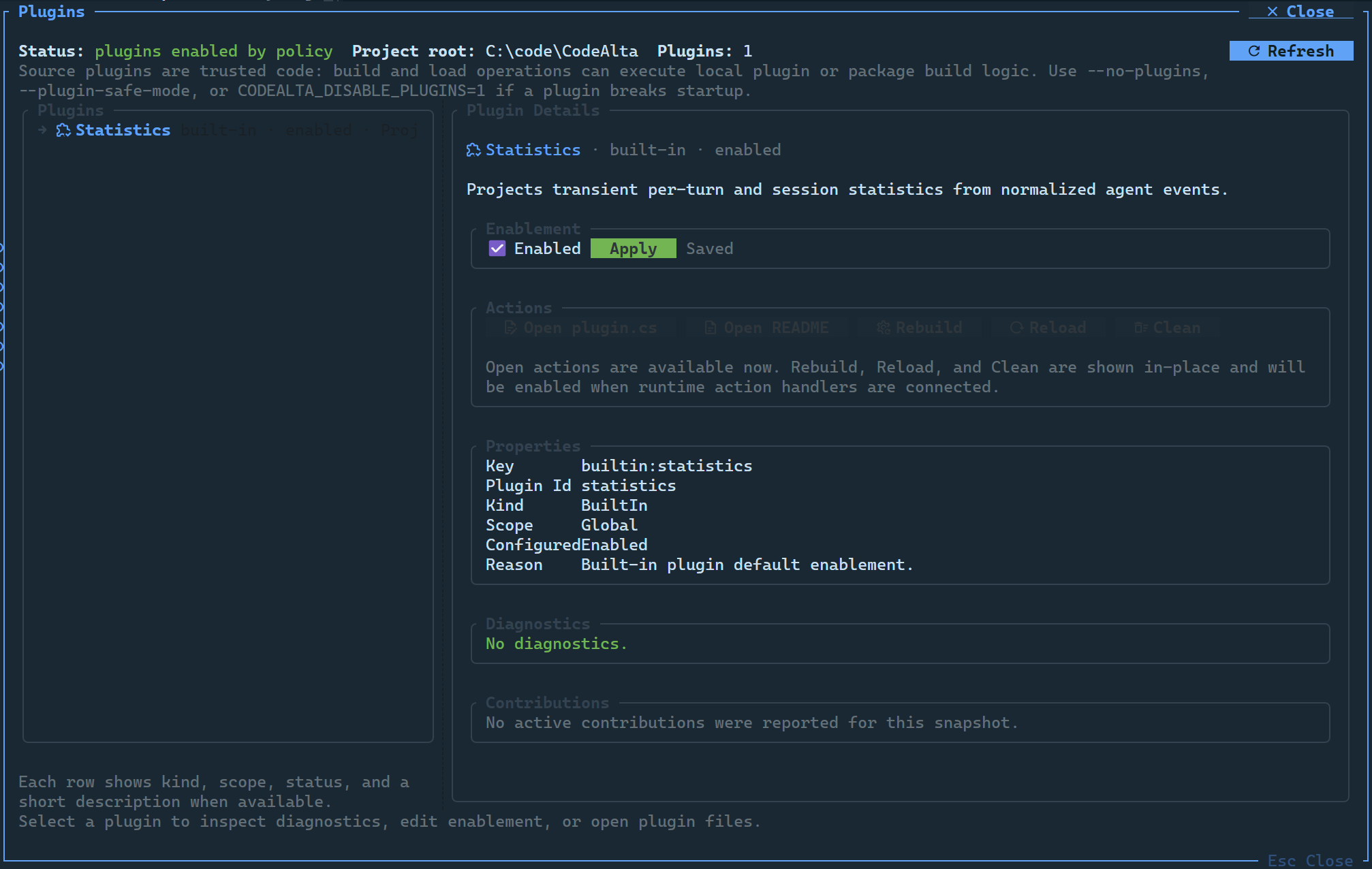Click the document icon on Open README
This screenshot has width=1372, height=869.
click(x=710, y=328)
